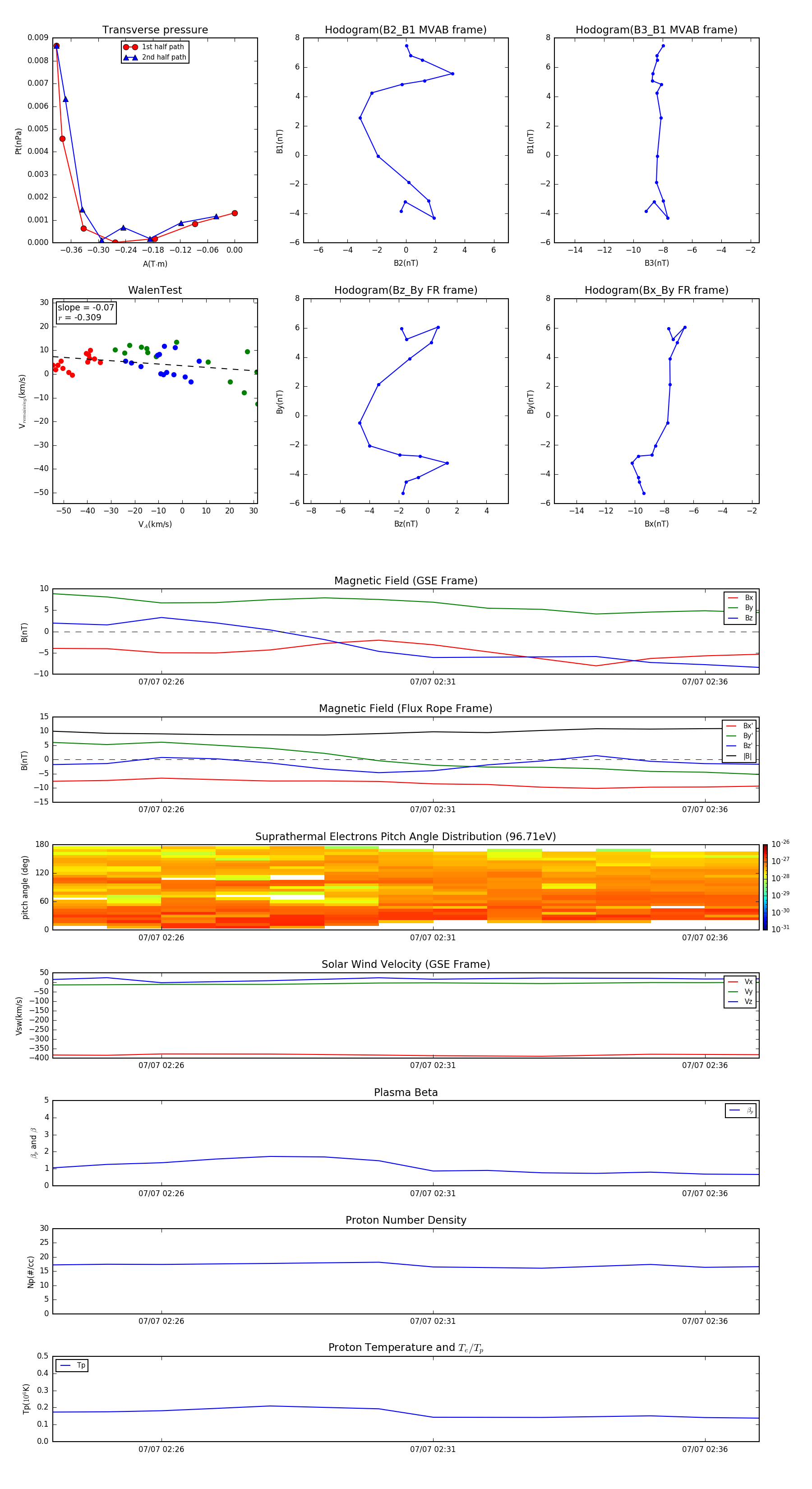812x1489 pixels.
Task: Click the "Hodogram(Bz_By FR frame)" title
Action: pyautogui.click(x=406, y=290)
